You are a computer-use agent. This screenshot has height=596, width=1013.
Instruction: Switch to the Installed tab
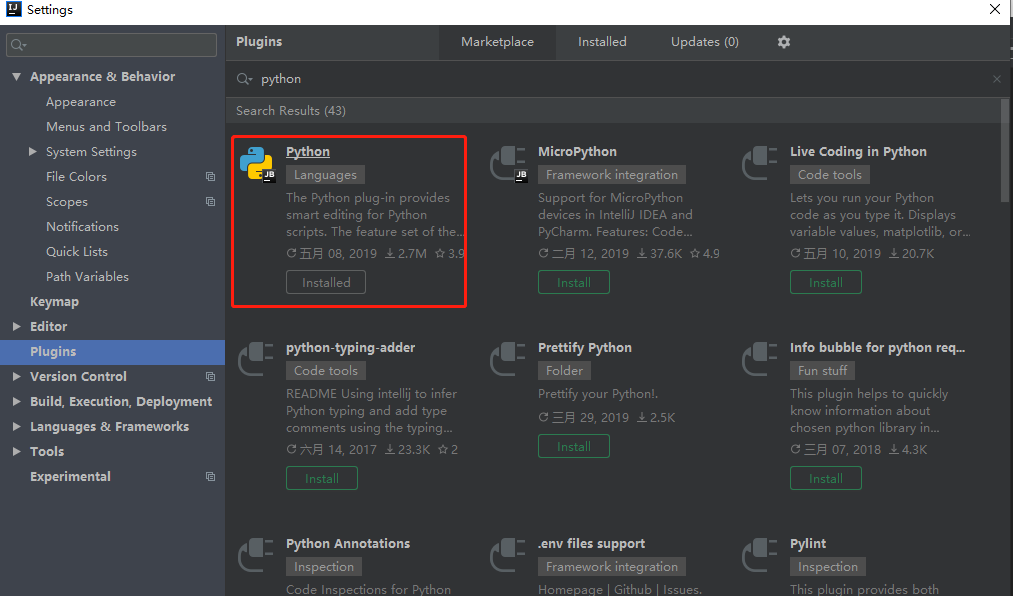602,43
